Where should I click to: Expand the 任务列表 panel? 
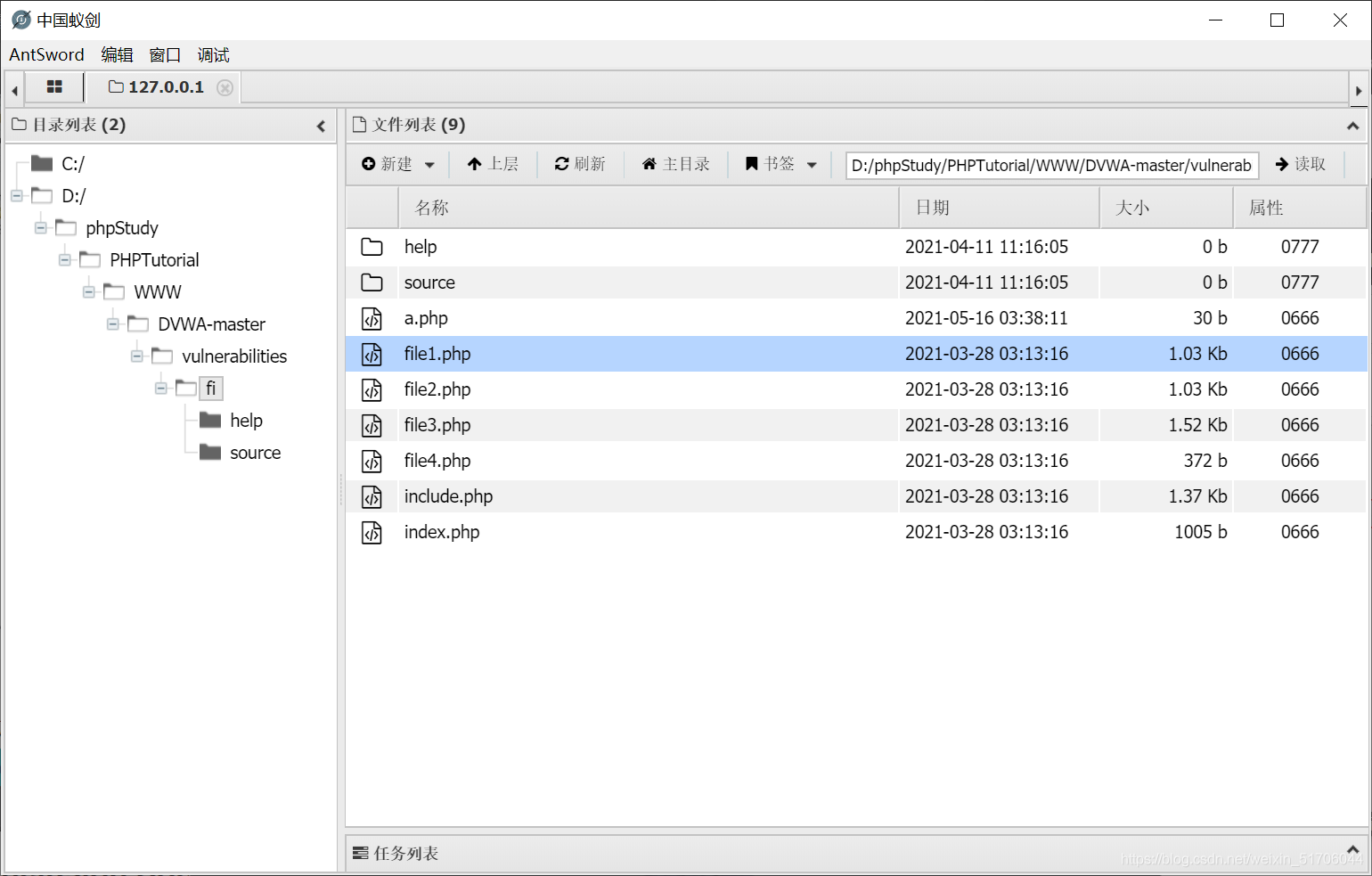click(x=1352, y=849)
